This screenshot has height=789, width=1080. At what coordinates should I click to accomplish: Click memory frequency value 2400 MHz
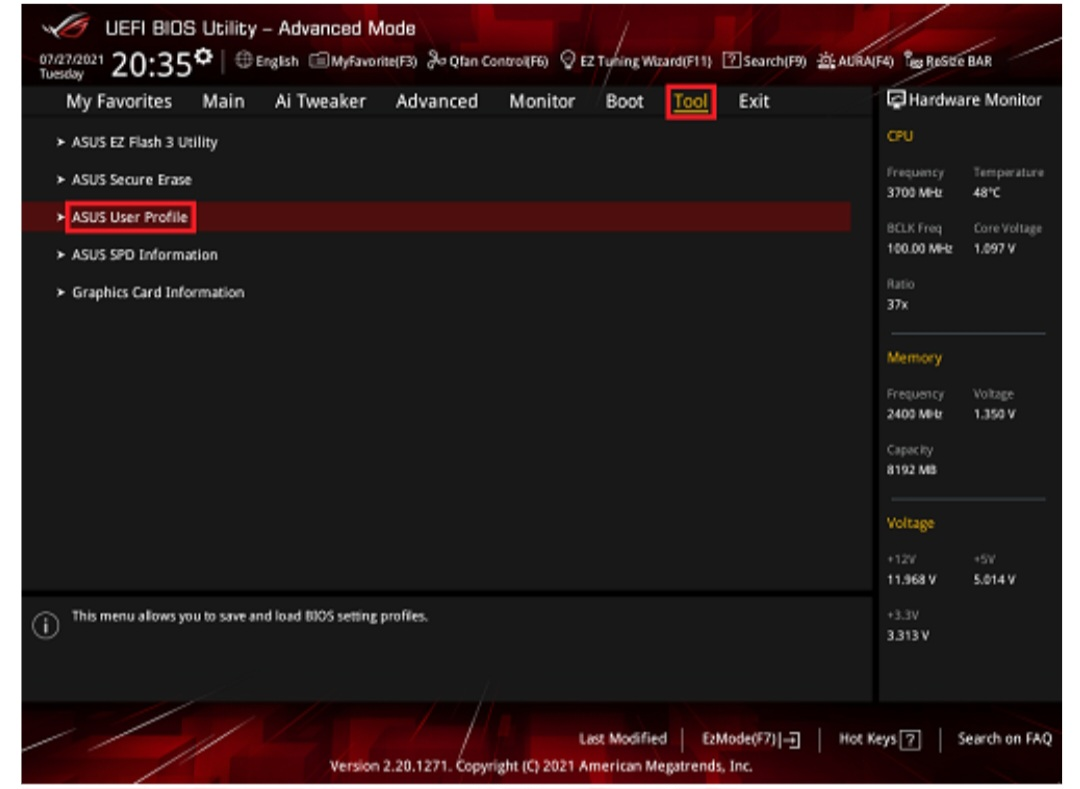click(x=914, y=414)
